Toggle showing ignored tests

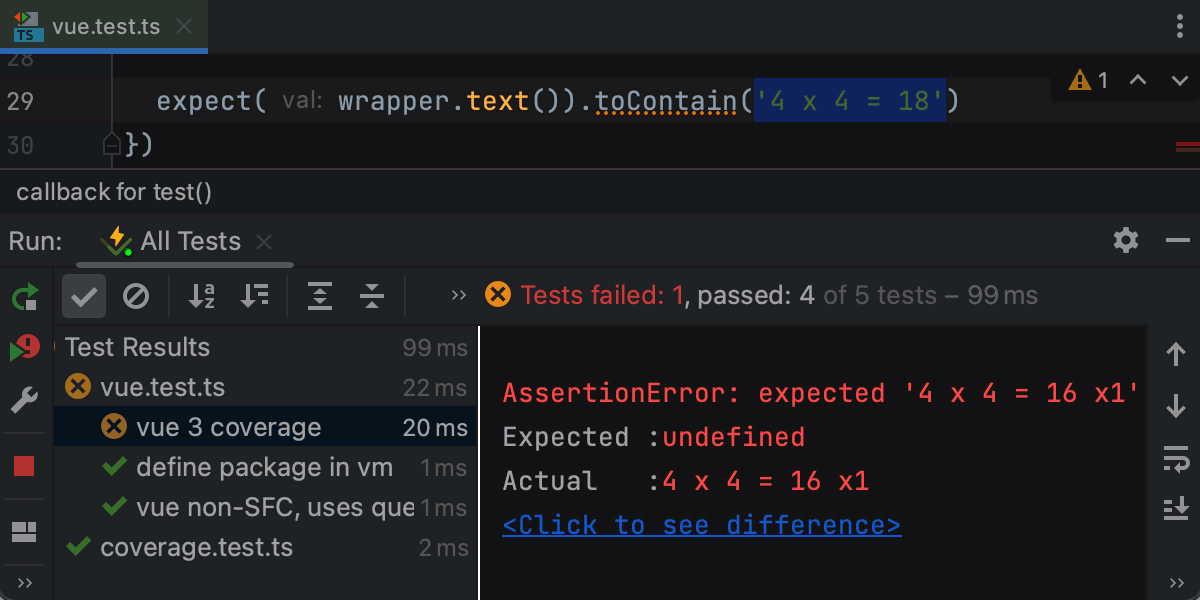[137, 295]
